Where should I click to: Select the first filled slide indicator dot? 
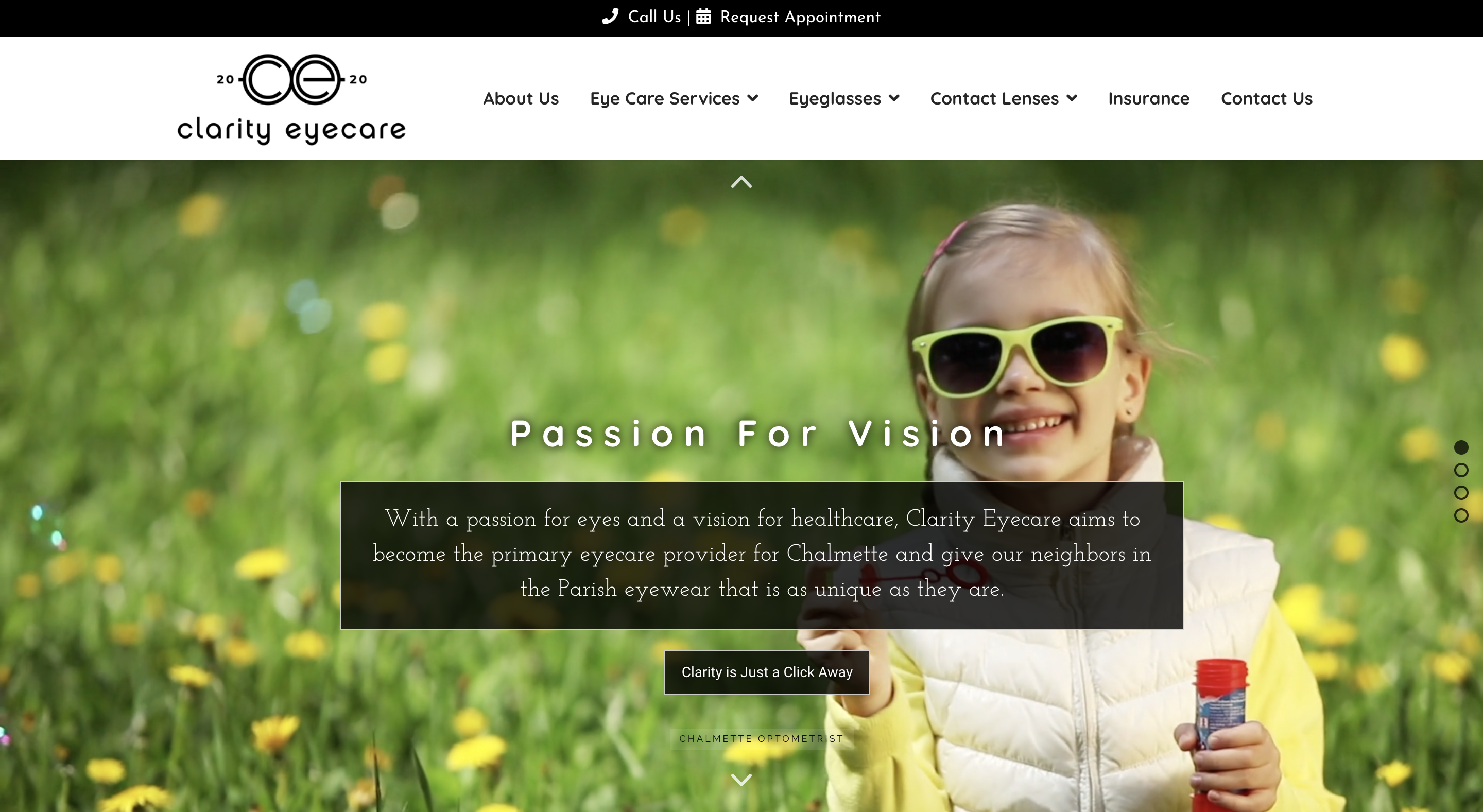(1461, 448)
